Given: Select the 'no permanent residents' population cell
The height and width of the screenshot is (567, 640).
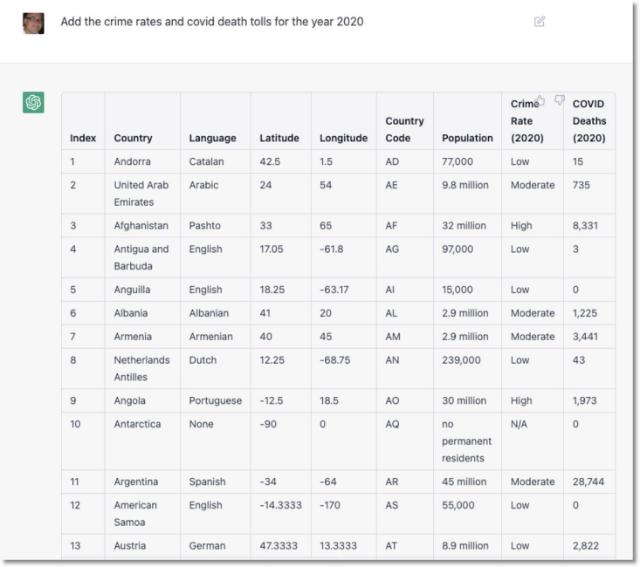Looking at the screenshot, I should pos(466,441).
